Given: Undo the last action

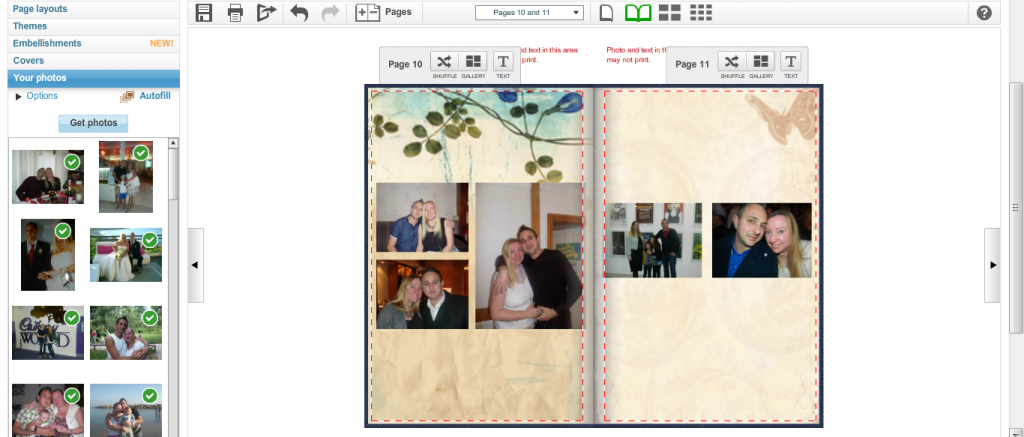Looking at the screenshot, I should 298,13.
